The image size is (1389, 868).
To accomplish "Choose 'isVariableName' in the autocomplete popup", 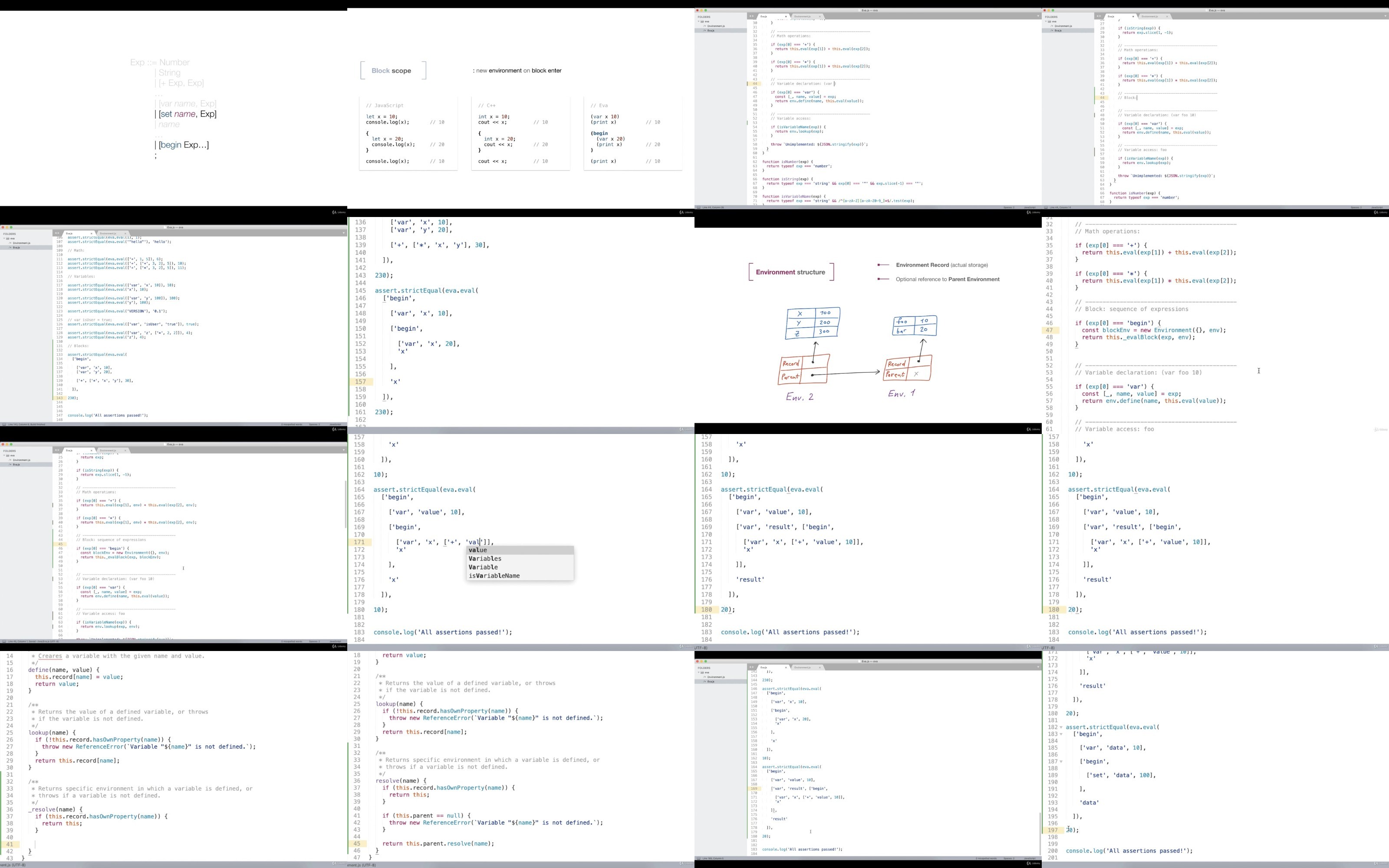I will tap(520, 576).
